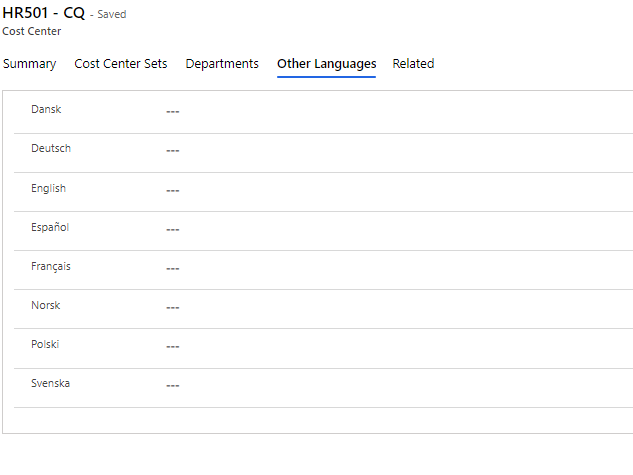This screenshot has width=633, height=475.
Task: Select the English field label
Action: (48, 188)
